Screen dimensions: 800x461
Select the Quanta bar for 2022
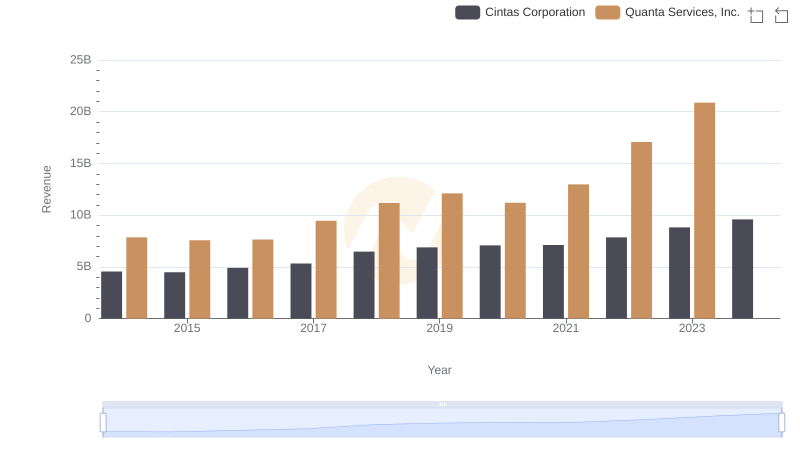pos(641,230)
